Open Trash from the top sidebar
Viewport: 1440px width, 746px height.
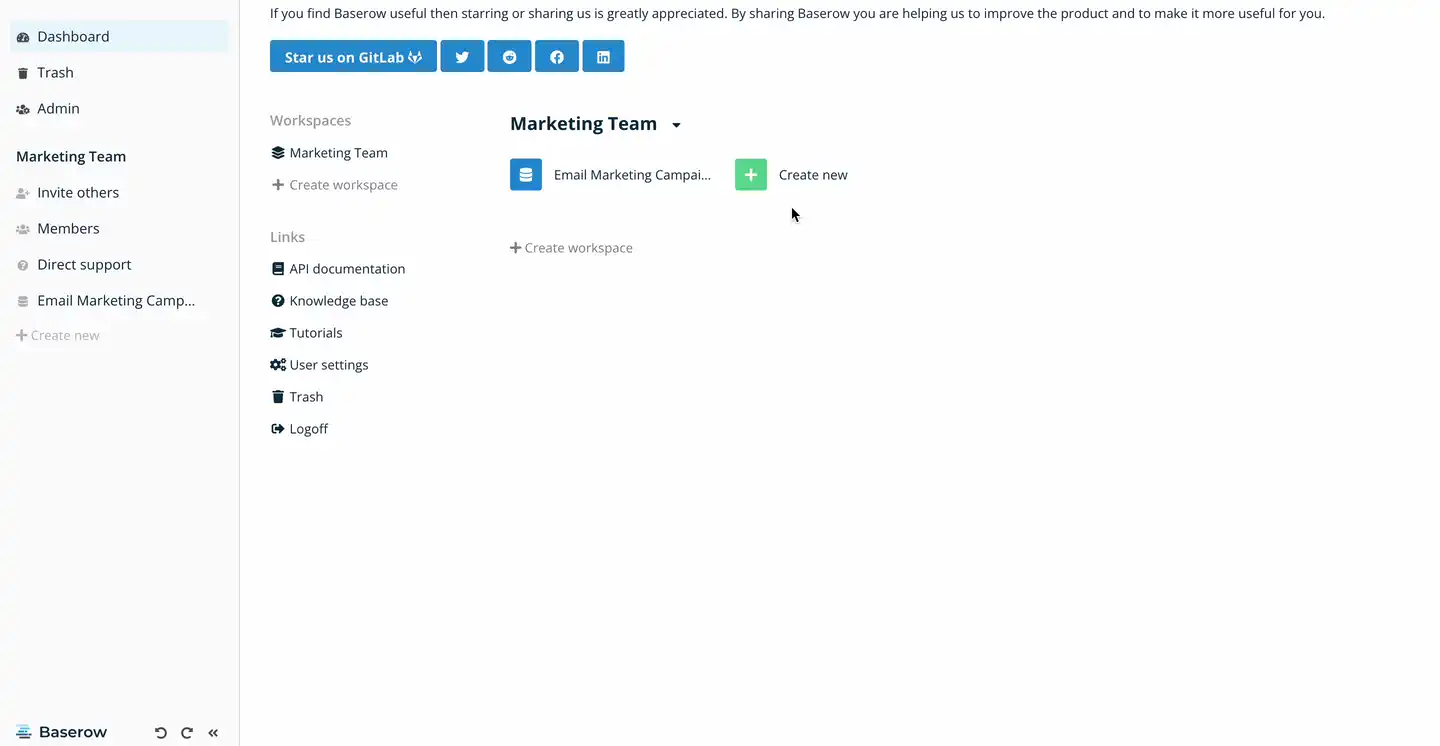click(x=55, y=72)
